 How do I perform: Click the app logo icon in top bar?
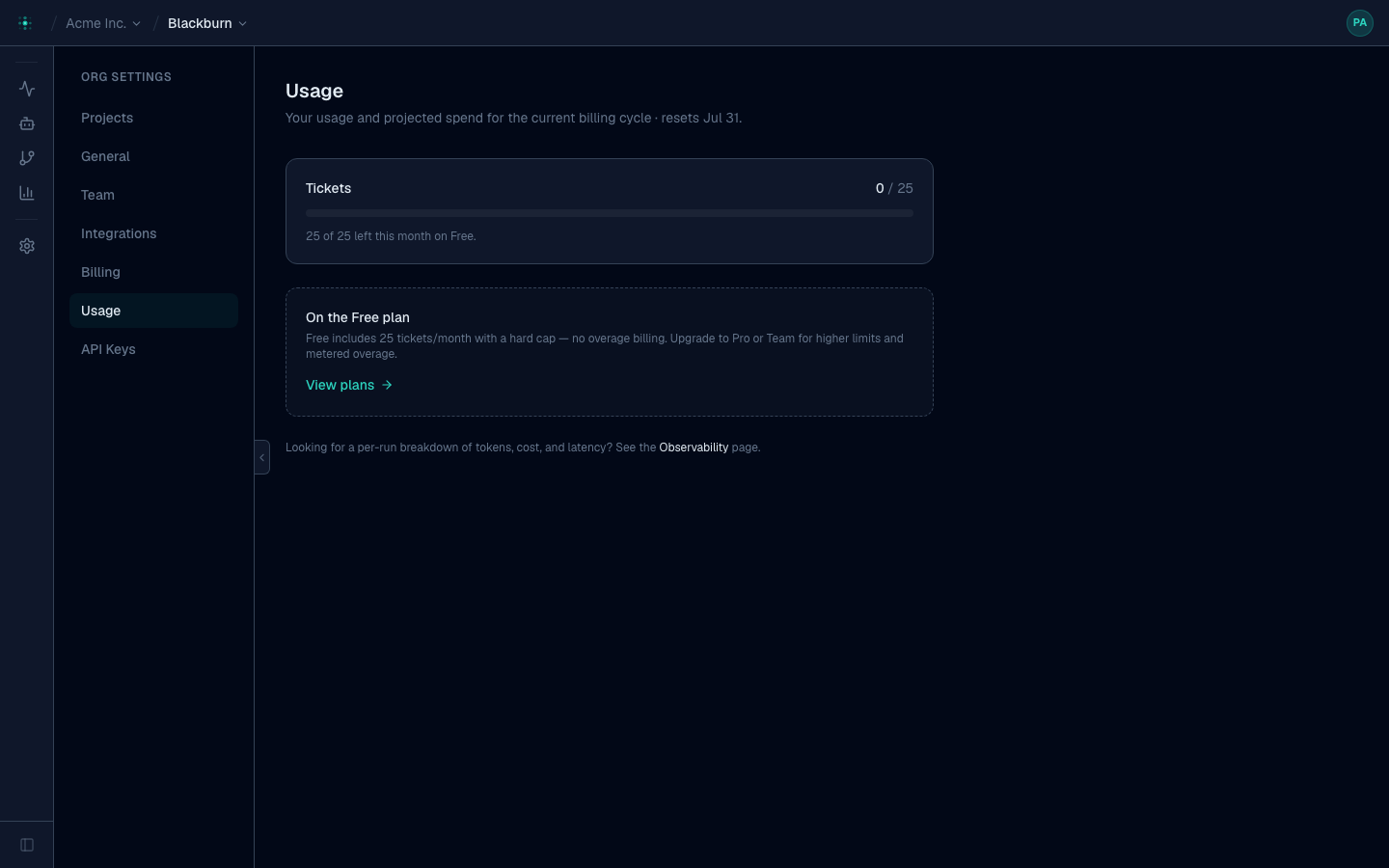tap(25, 23)
